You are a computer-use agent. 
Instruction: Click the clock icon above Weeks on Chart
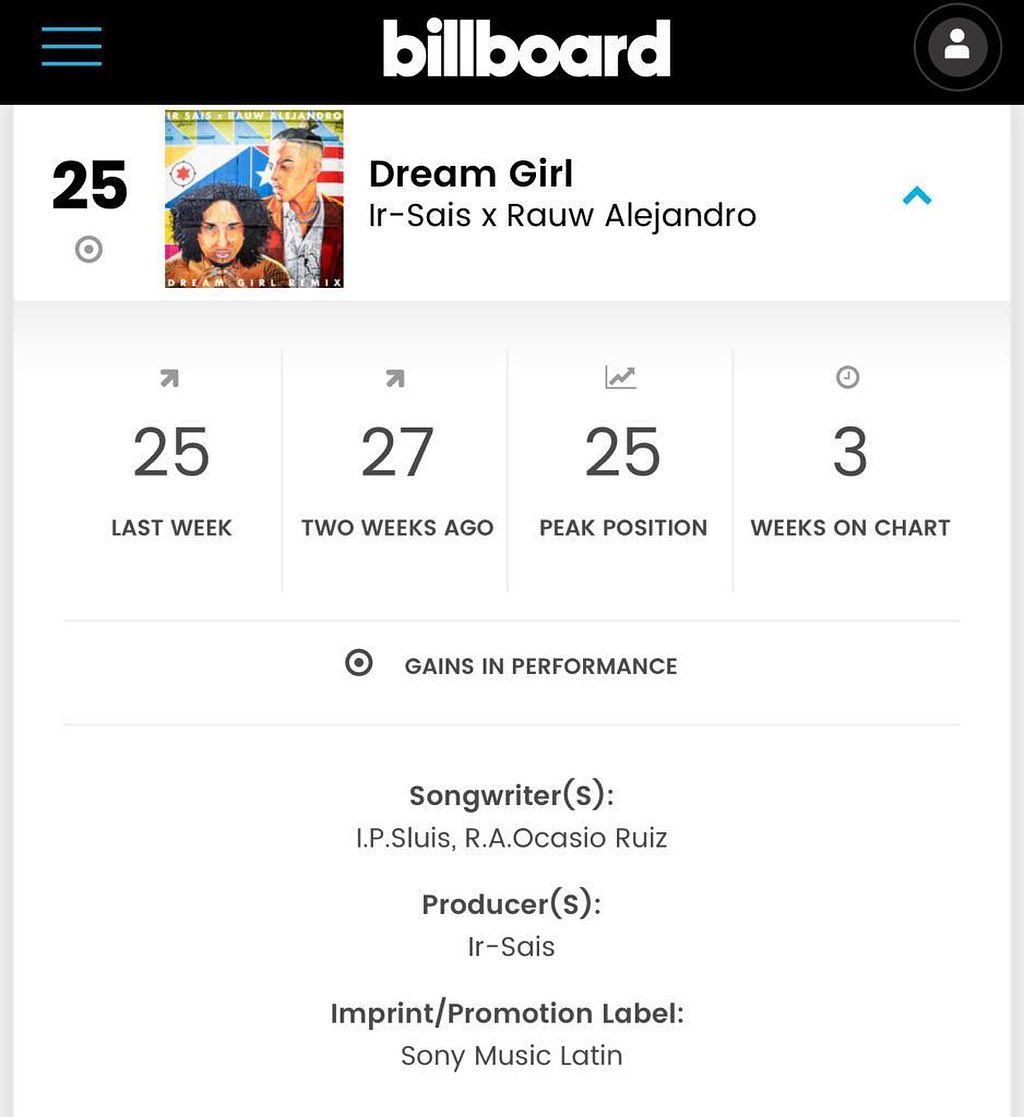pyautogui.click(x=847, y=377)
